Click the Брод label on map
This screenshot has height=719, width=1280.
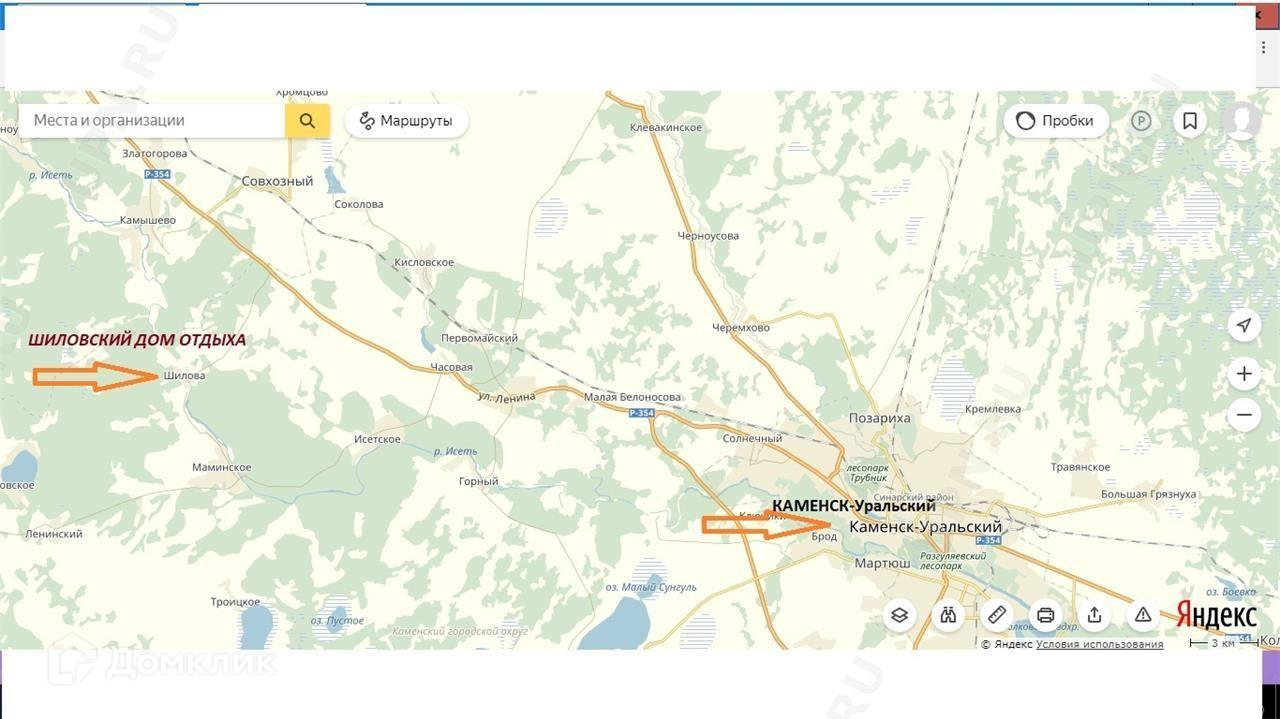tap(824, 537)
